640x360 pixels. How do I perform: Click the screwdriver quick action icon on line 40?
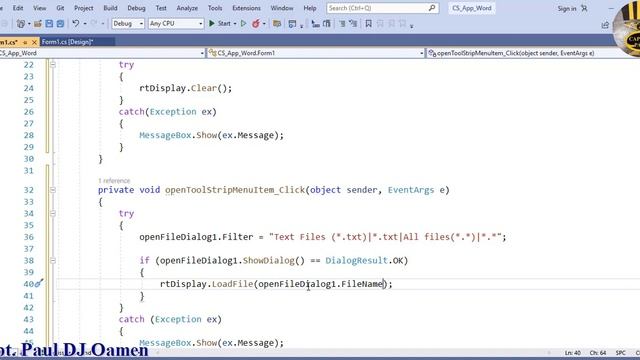pyautogui.click(x=39, y=283)
